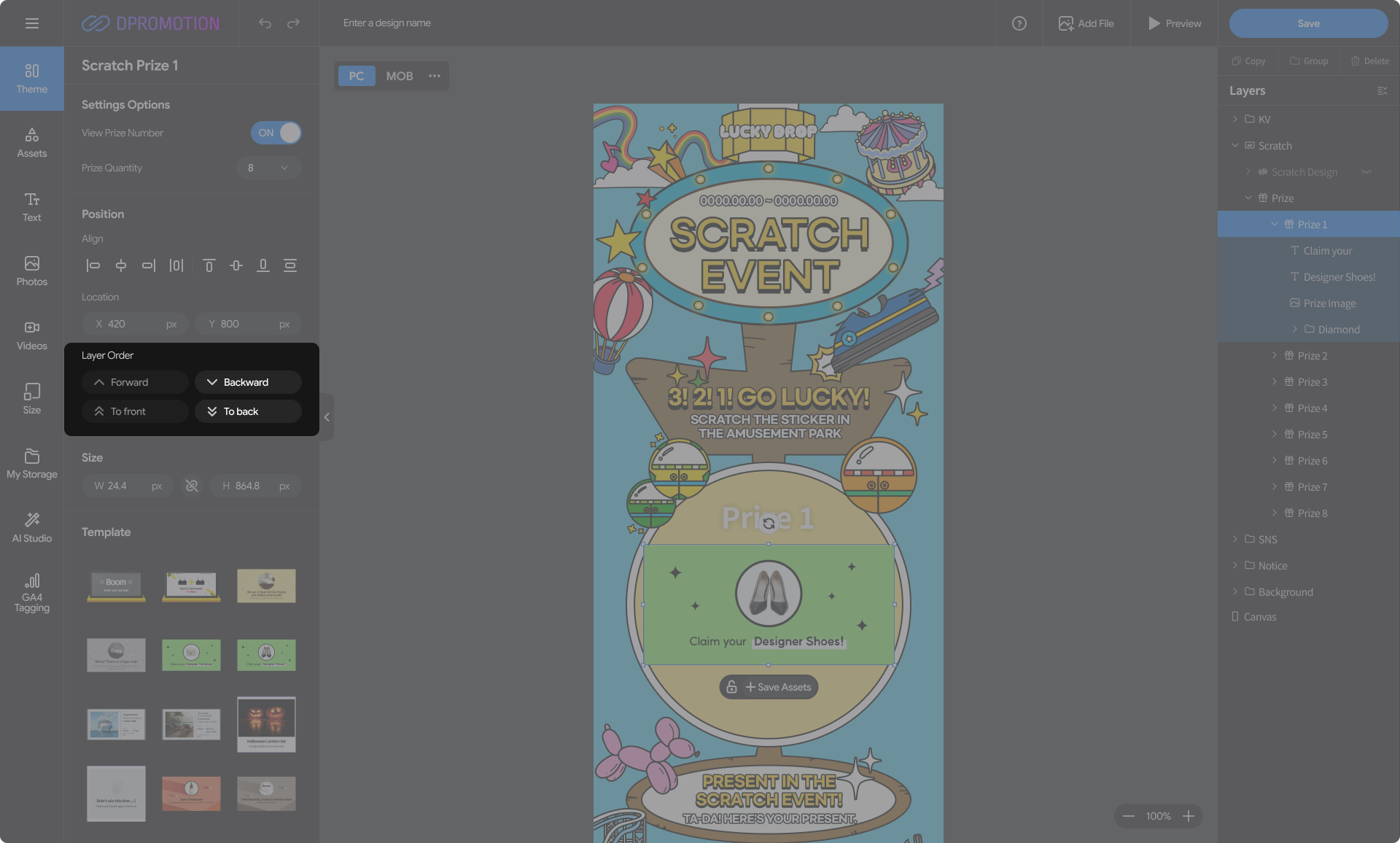Image resolution: width=1400 pixels, height=843 pixels.
Task: Open My Storage panel
Action: pyautogui.click(x=32, y=463)
